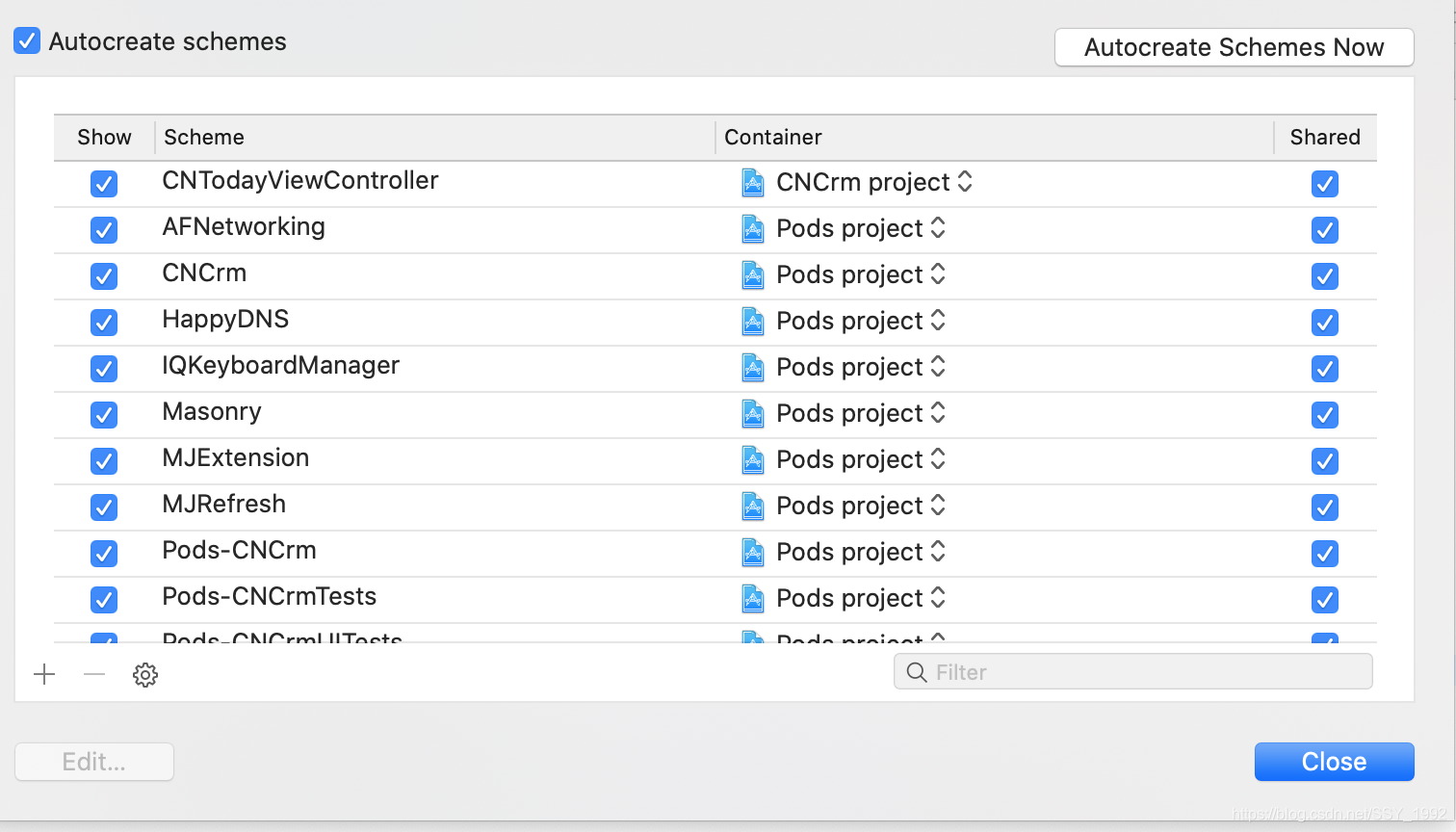The width and height of the screenshot is (1456, 832).
Task: Sort by the Scheme column header
Action: [434, 137]
